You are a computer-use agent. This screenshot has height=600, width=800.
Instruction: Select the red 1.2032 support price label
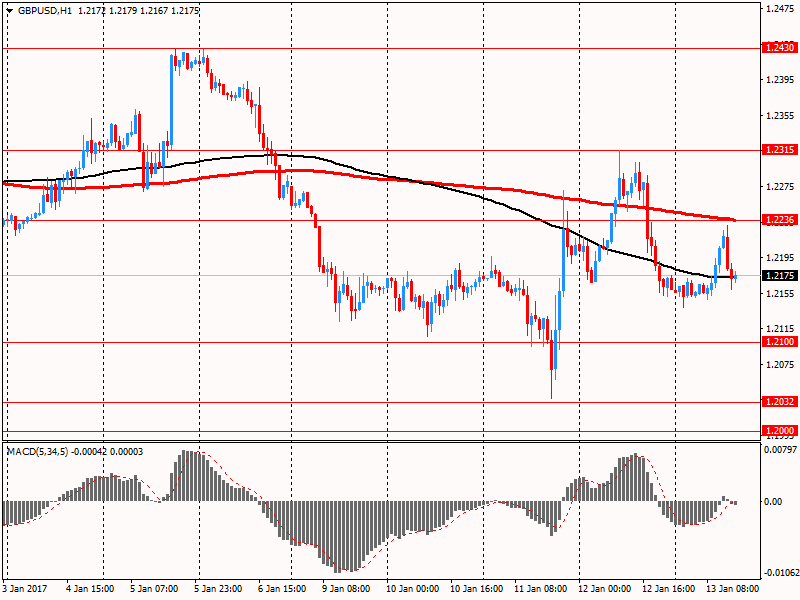[x=779, y=402]
